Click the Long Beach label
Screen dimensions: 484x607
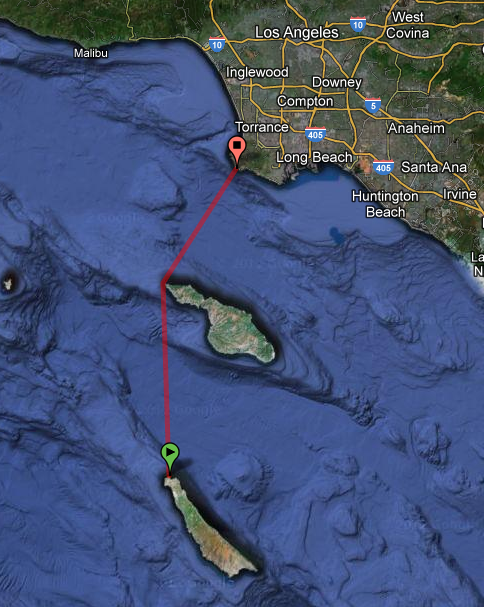click(314, 157)
